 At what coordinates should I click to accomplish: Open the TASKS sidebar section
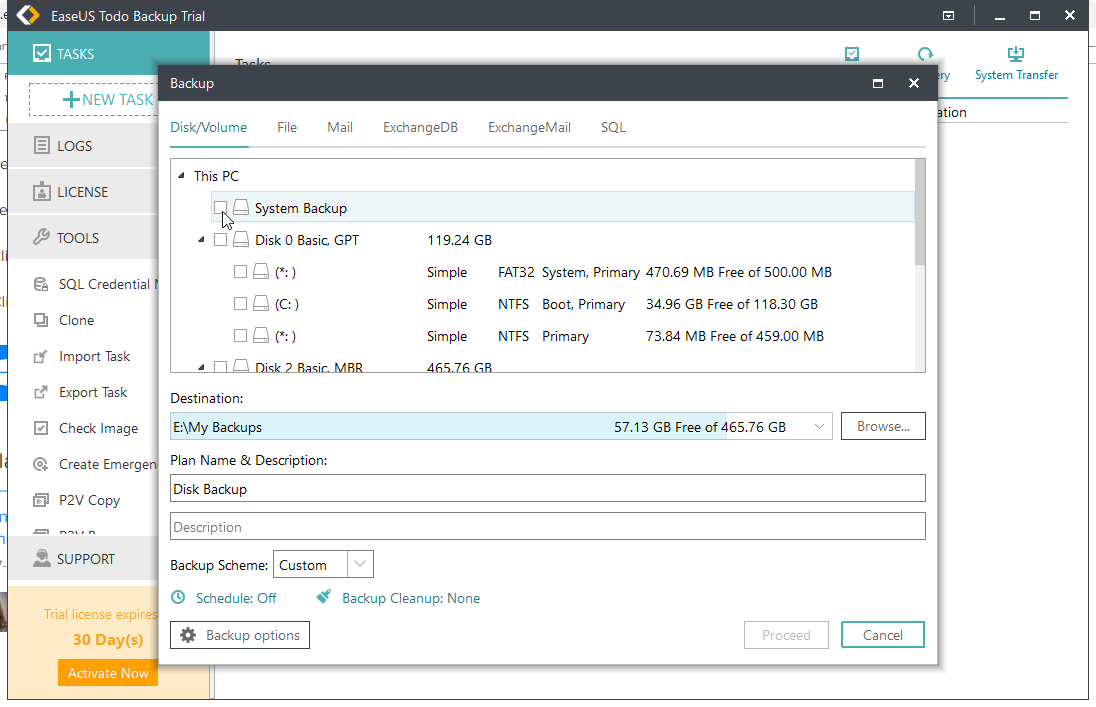[108, 53]
